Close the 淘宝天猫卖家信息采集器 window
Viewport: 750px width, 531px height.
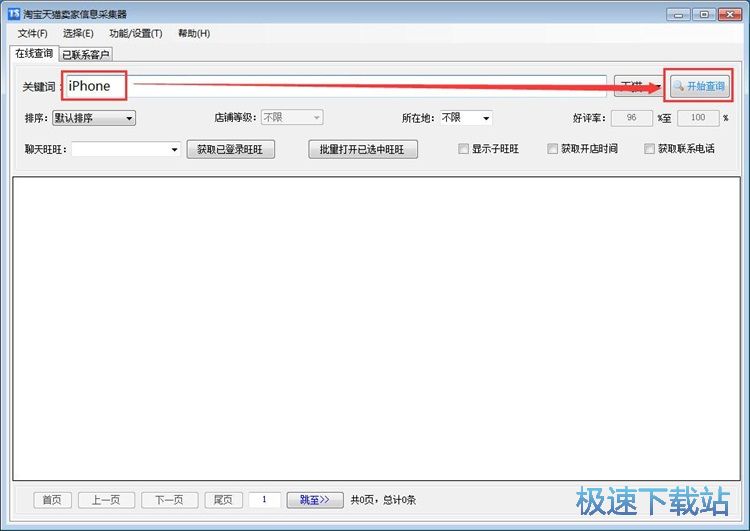730,14
